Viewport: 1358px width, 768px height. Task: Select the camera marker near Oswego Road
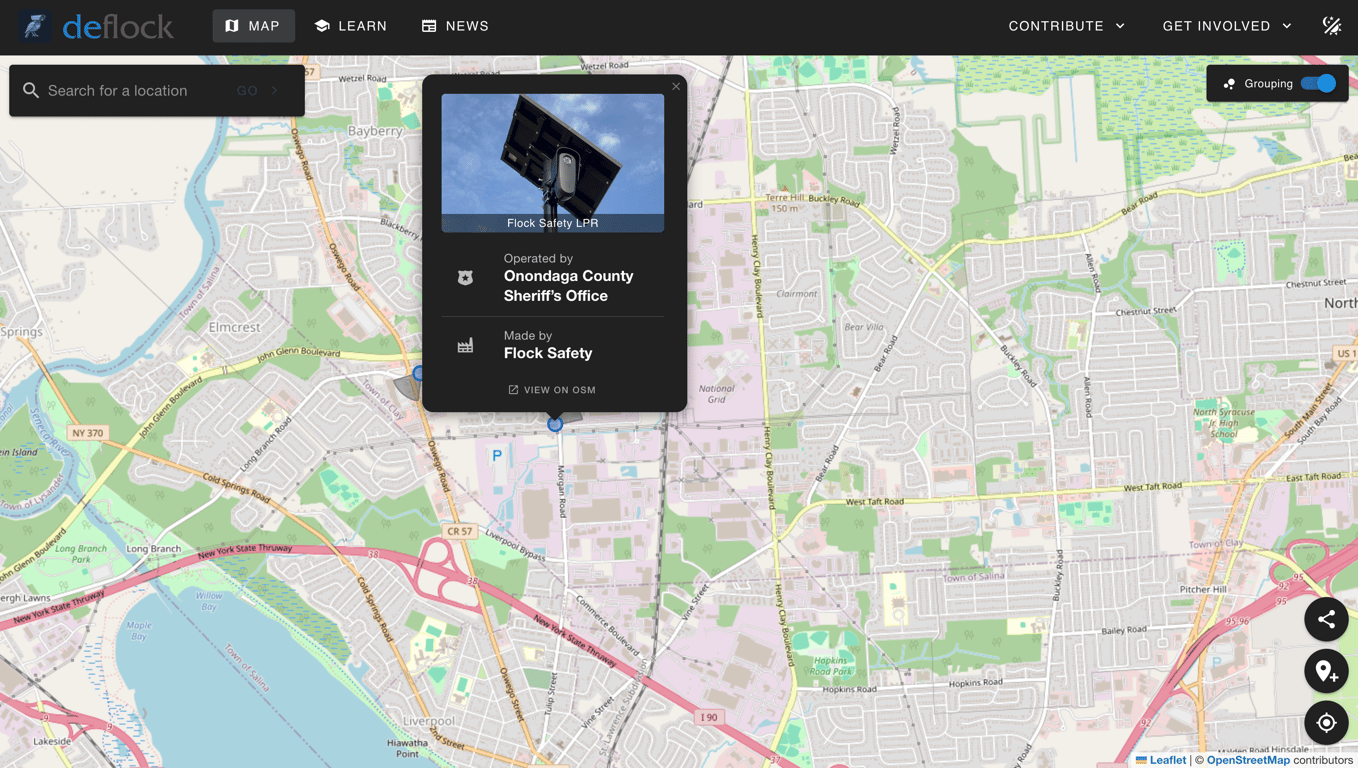point(419,373)
